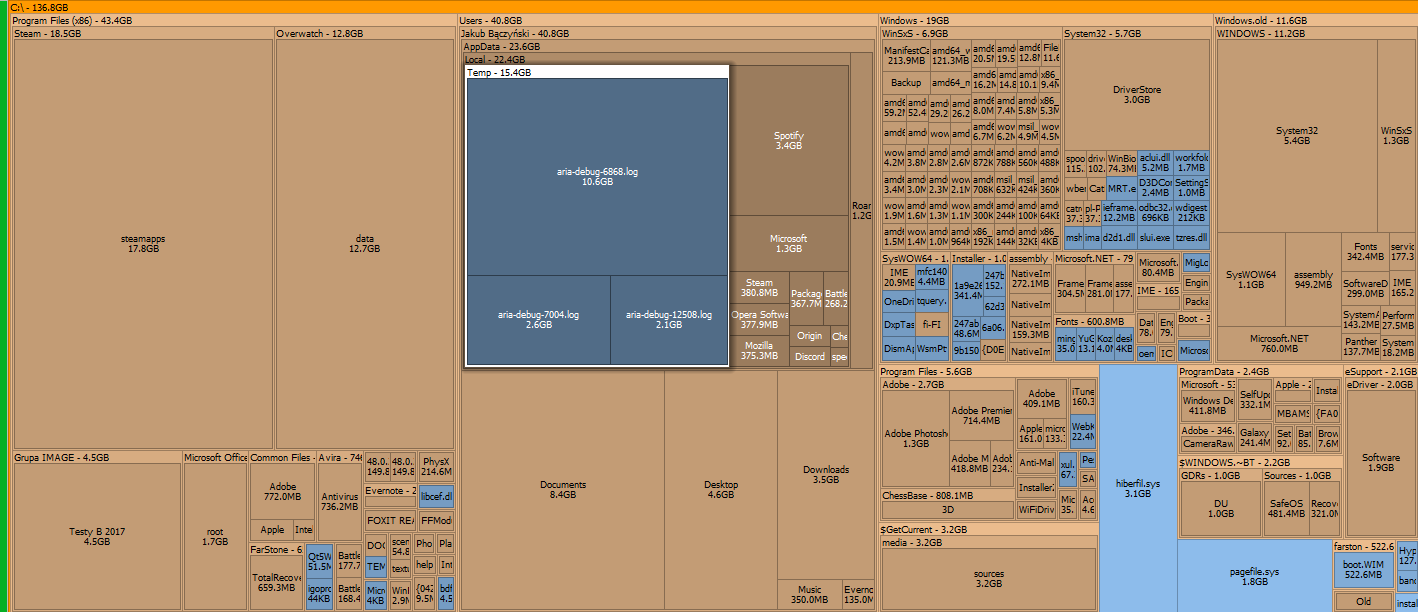
Task: Select the Music 350.0MB block
Action: [809, 595]
